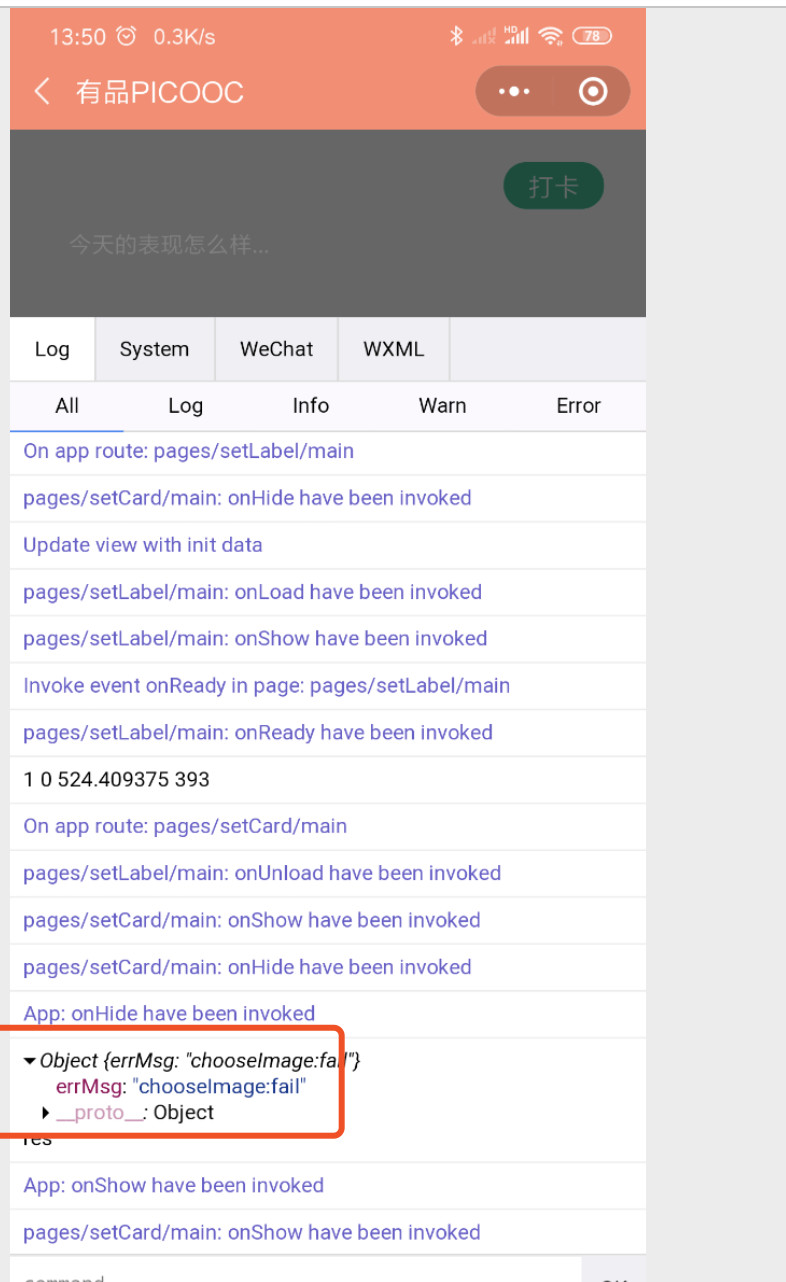Viewport: 786px width, 1282px height.
Task: Switch to the System tab
Action: coord(154,349)
